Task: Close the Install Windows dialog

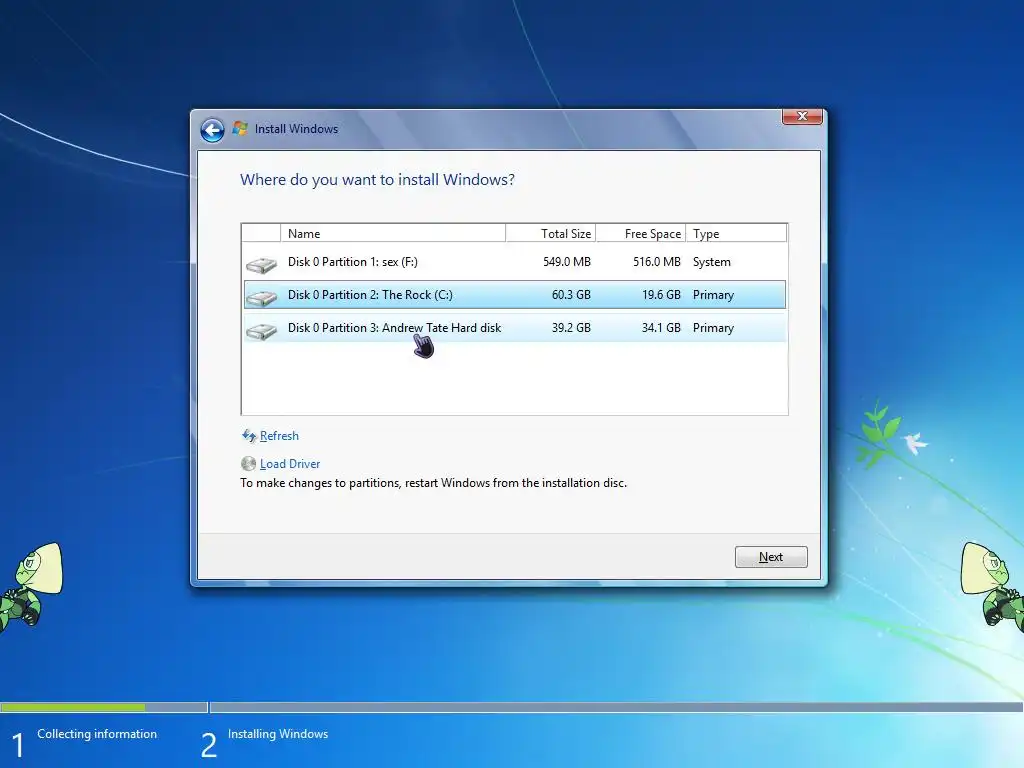Action: click(x=802, y=116)
